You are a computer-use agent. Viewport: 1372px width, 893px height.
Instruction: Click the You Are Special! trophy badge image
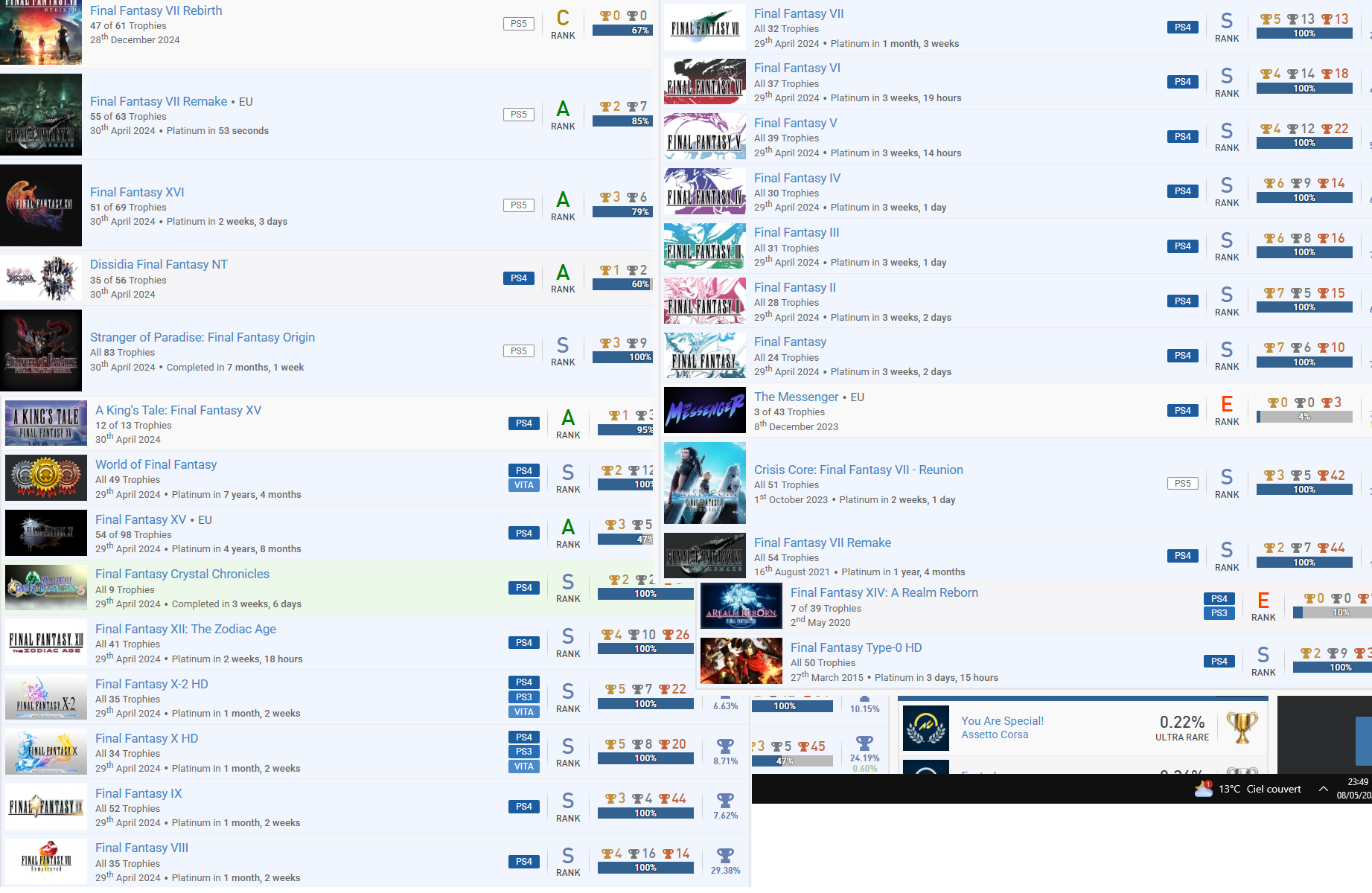pyautogui.click(x=926, y=728)
